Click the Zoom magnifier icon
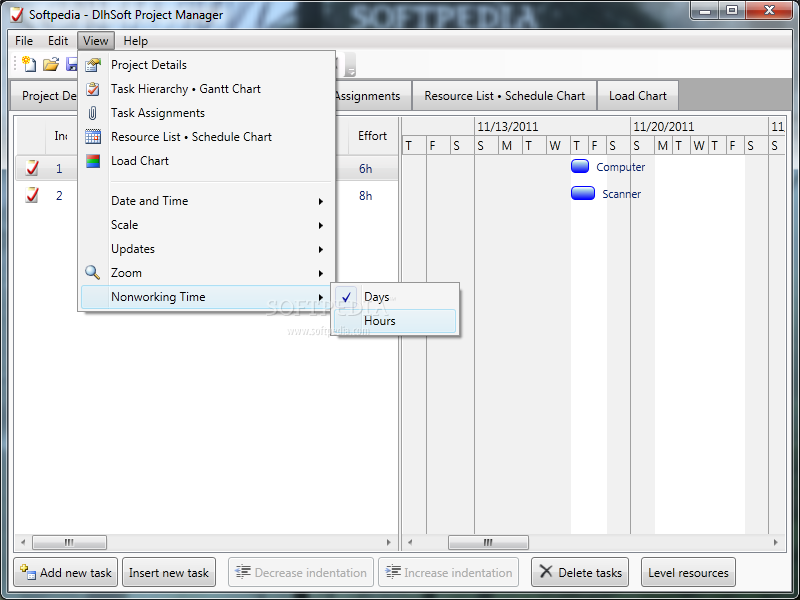The width and height of the screenshot is (800, 600). coord(92,272)
